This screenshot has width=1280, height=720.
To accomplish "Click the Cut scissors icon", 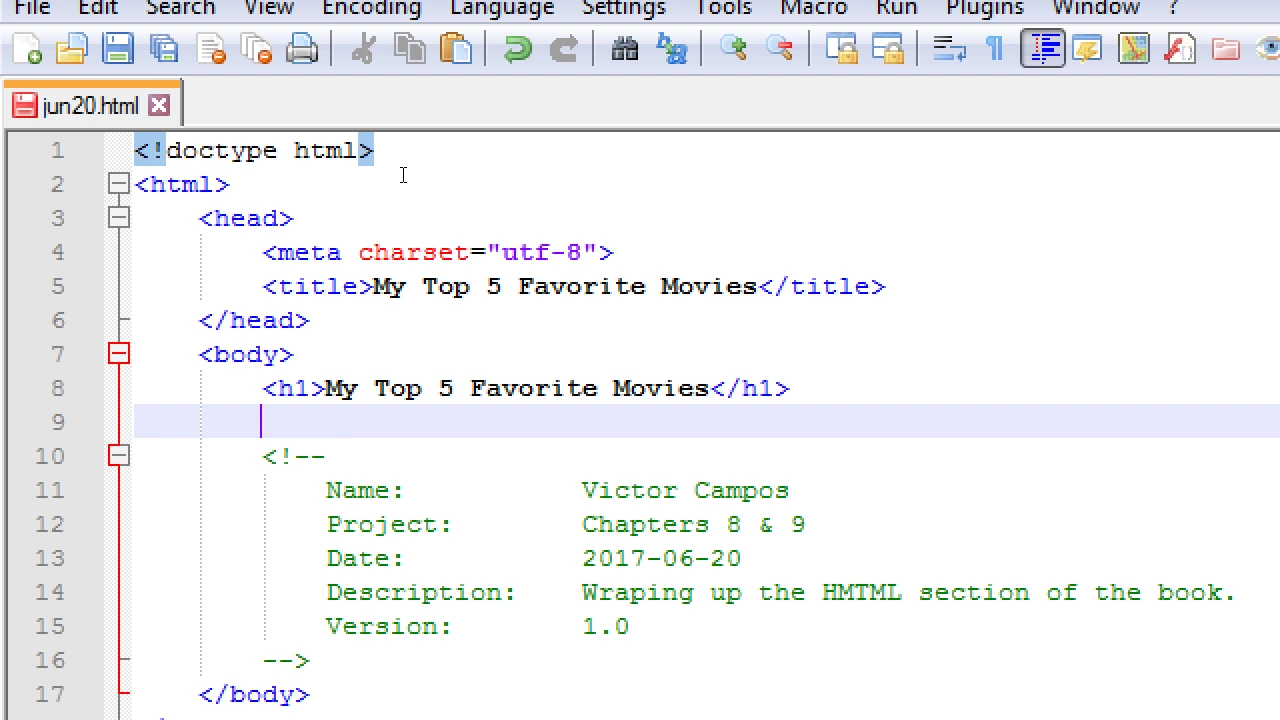I will [362, 49].
